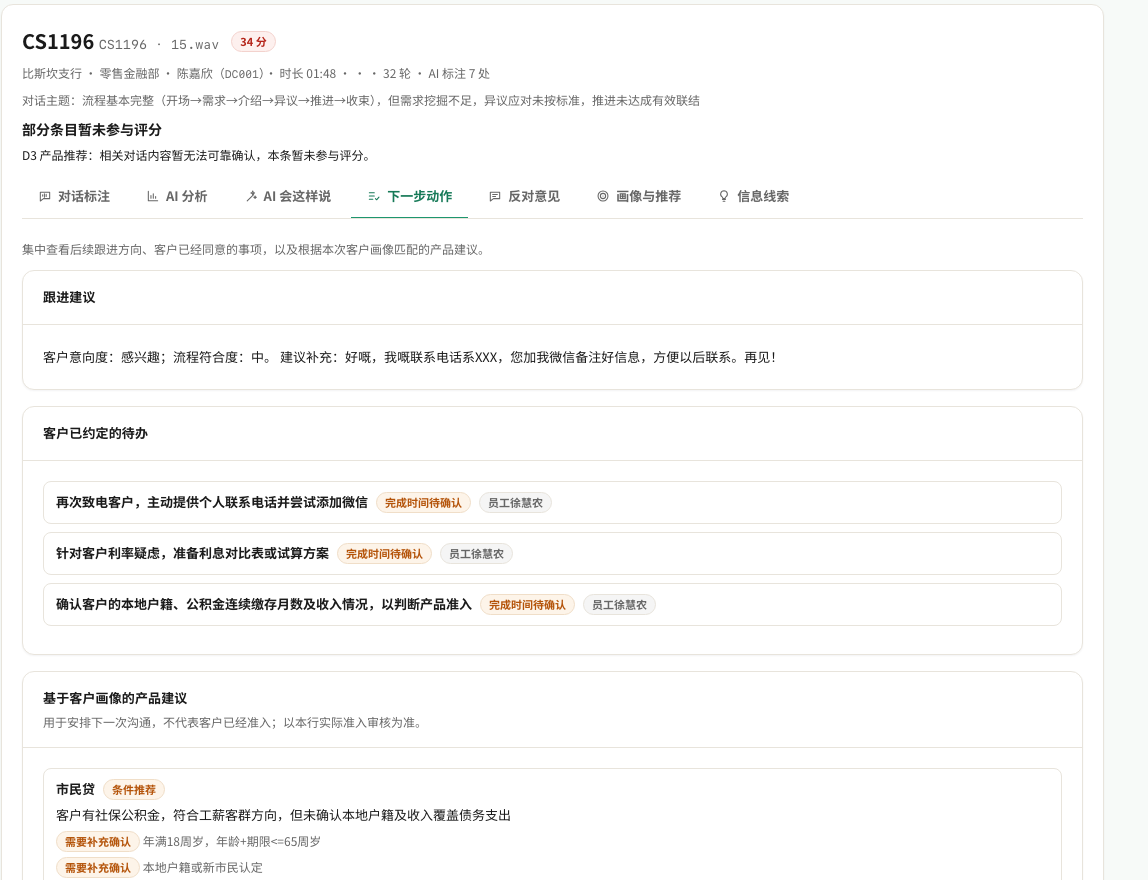
Task: Click the 基于客户画像的产品建议 header
Action: coord(115,698)
